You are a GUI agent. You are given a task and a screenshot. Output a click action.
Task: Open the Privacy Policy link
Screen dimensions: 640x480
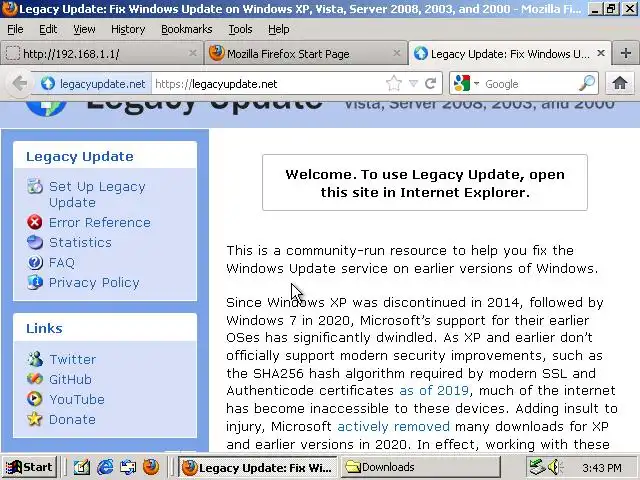click(94, 282)
